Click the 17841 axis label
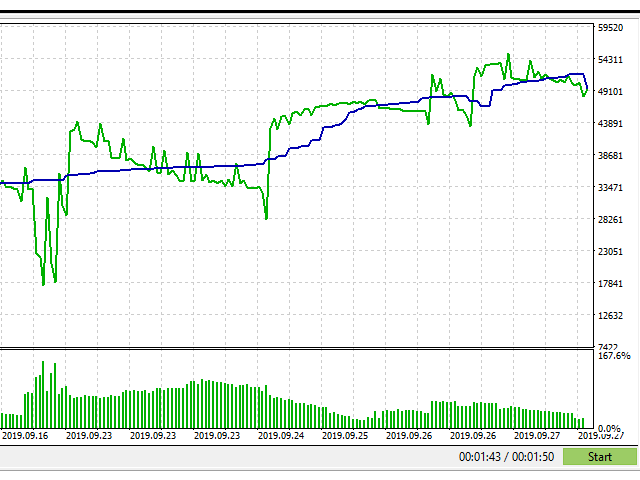 [x=611, y=283]
